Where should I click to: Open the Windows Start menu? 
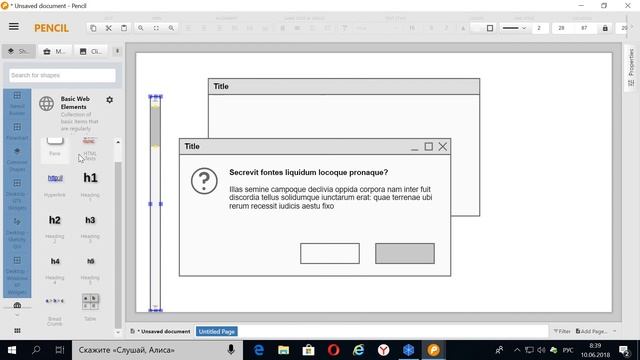click(x=12, y=350)
